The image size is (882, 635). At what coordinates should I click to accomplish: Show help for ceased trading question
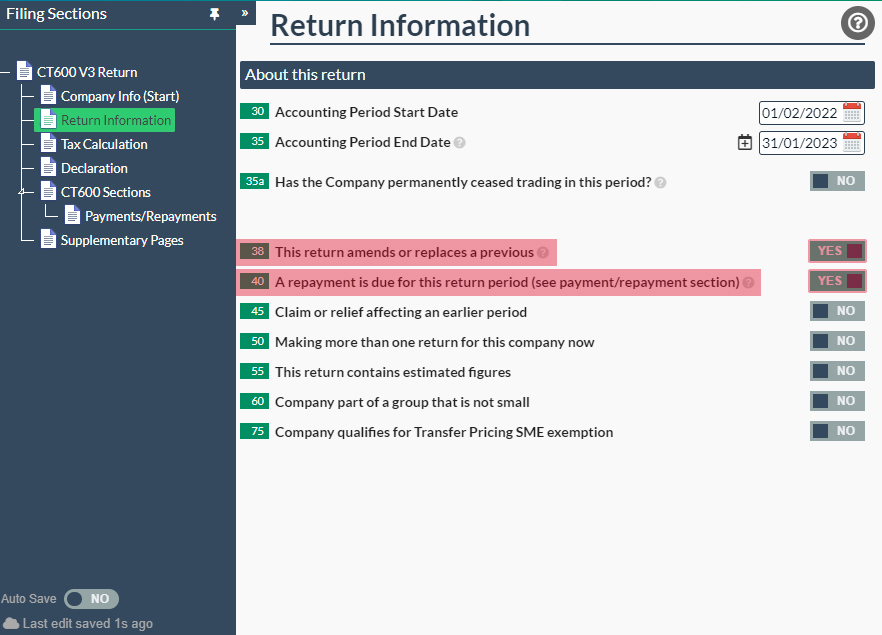(660, 183)
